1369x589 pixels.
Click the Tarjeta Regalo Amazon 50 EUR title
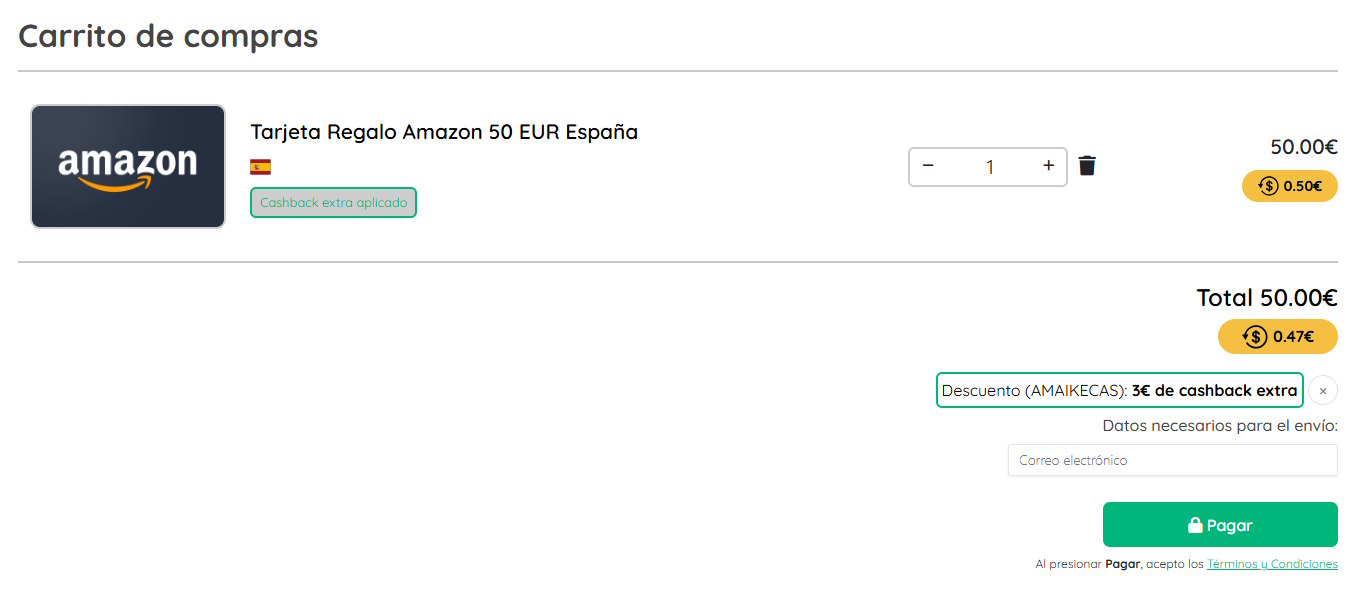(x=443, y=132)
